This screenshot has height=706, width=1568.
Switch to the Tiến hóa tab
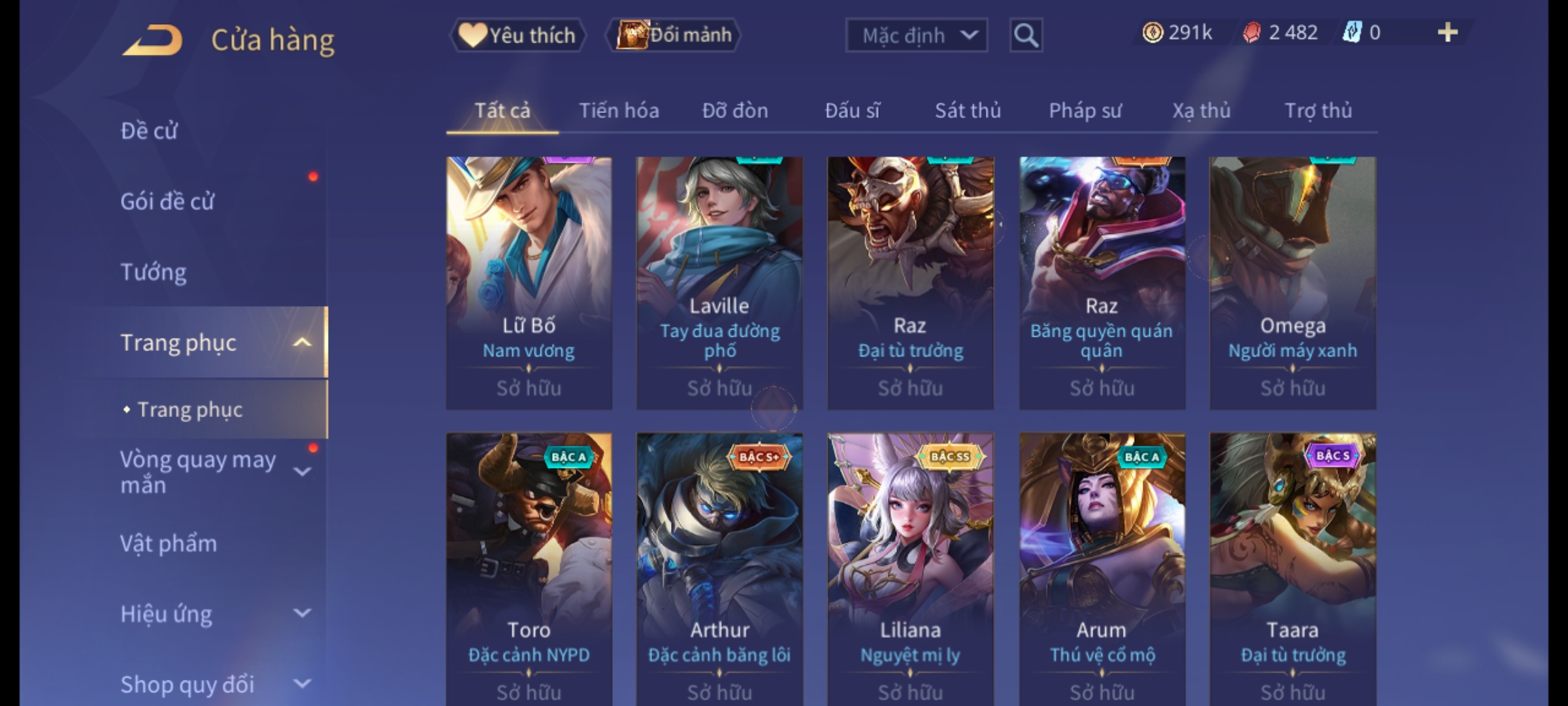point(619,110)
